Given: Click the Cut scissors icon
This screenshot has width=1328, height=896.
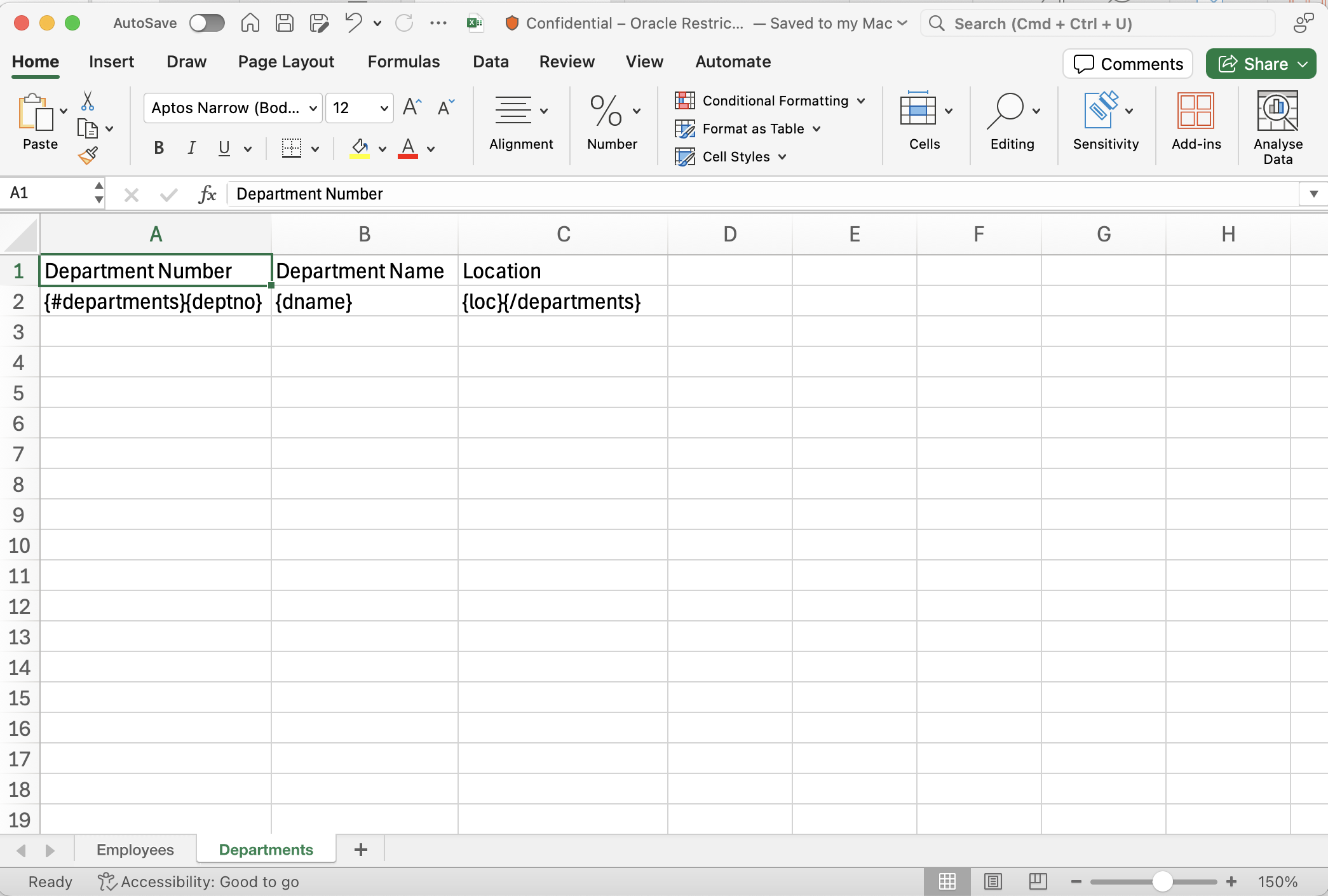Looking at the screenshot, I should [x=88, y=101].
